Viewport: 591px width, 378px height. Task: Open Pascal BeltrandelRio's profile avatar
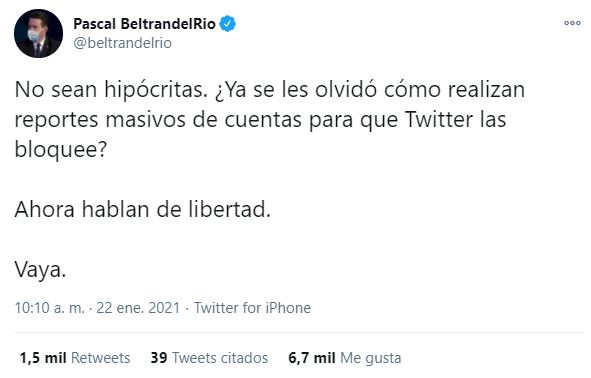click(x=38, y=33)
